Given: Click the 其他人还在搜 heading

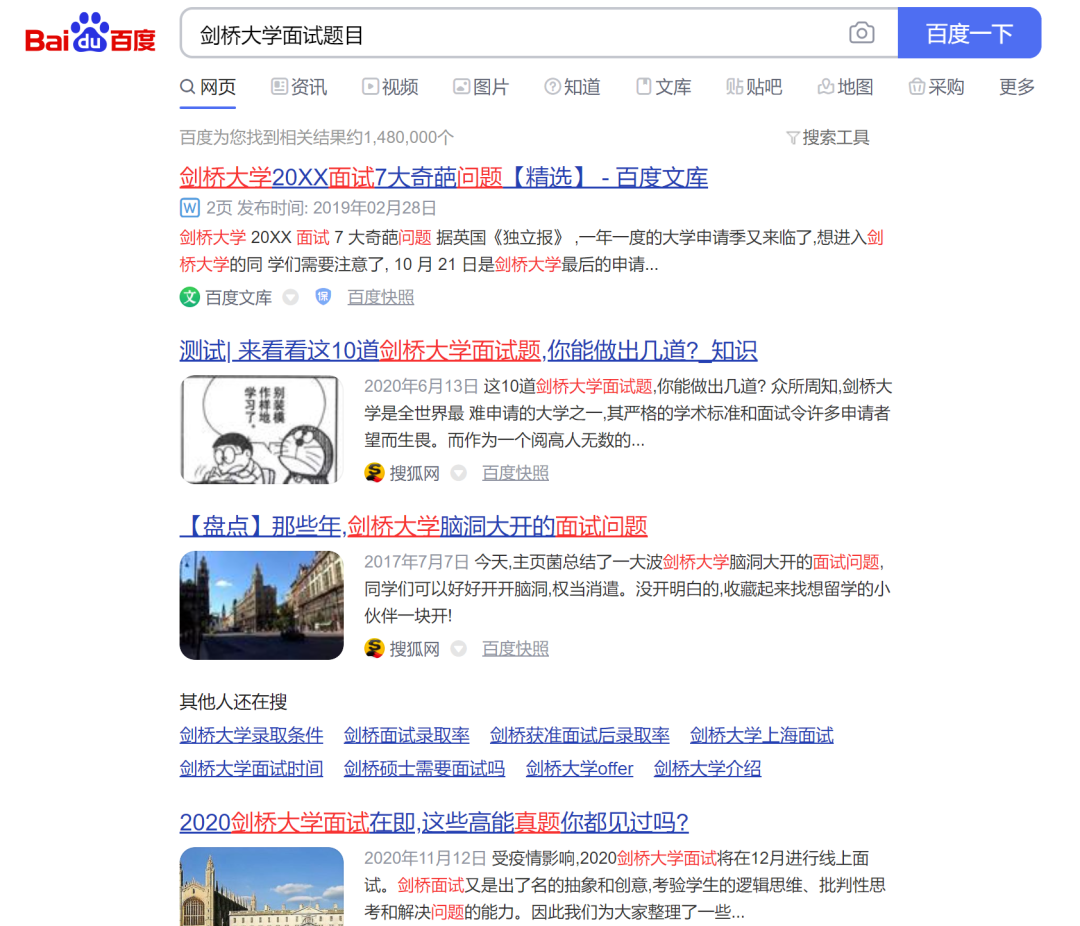Looking at the screenshot, I should click(233, 702).
